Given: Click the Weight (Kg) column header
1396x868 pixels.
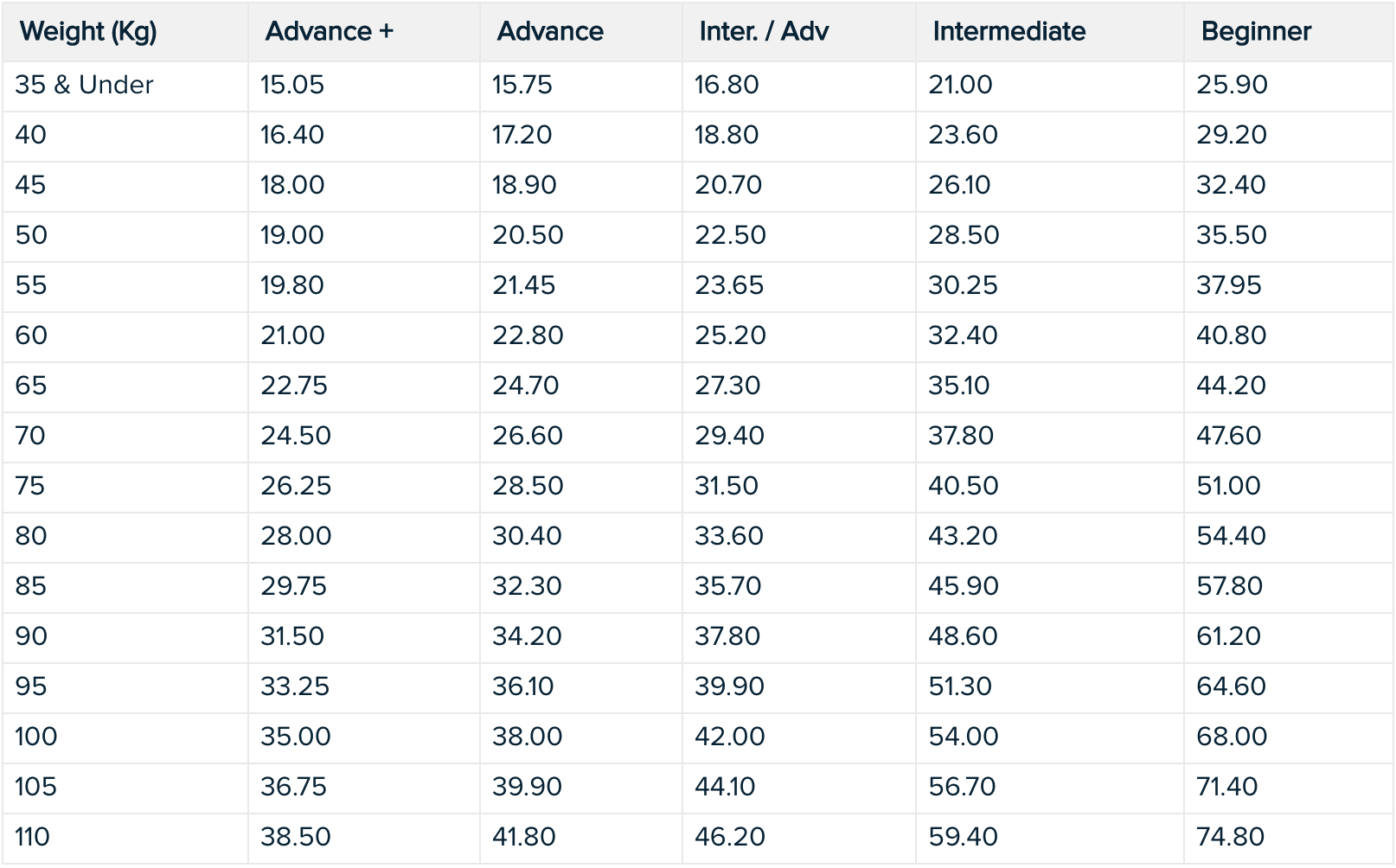Looking at the screenshot, I should [88, 32].
